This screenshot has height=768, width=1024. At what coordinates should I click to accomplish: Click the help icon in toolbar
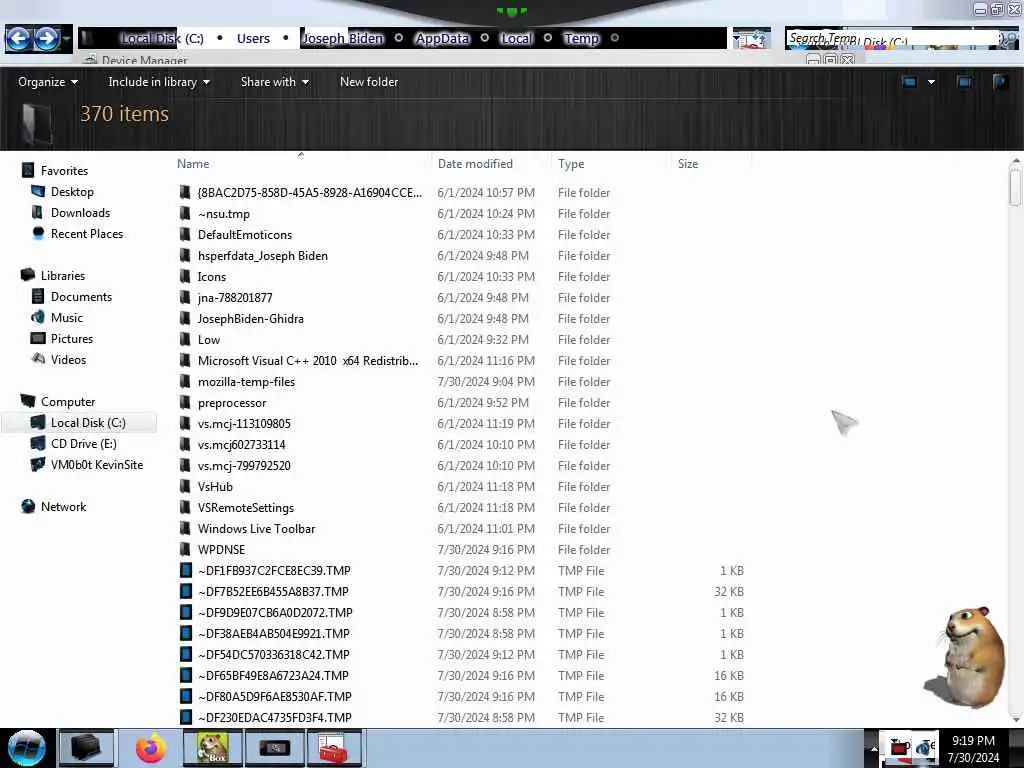coord(1000,82)
